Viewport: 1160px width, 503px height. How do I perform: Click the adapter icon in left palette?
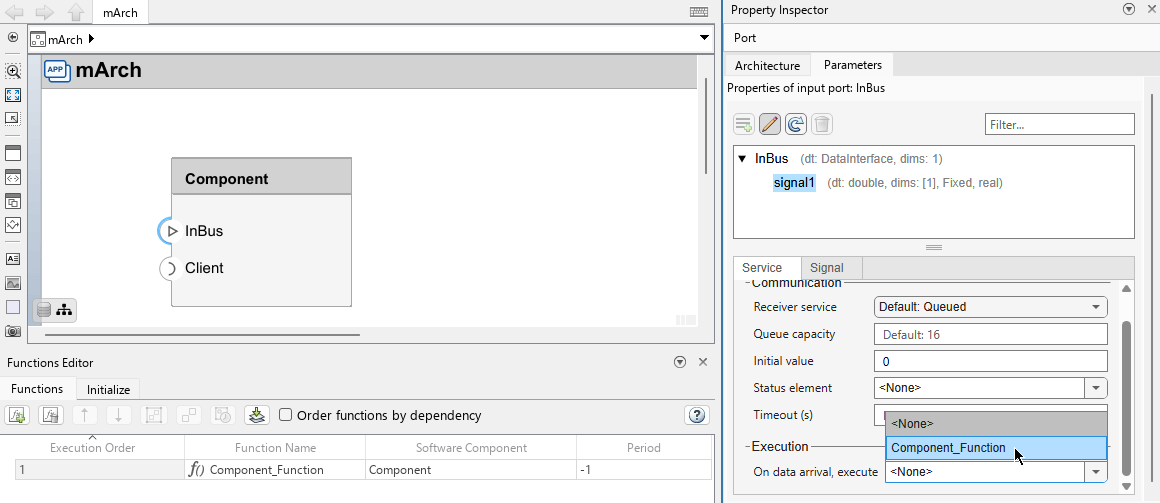[13, 224]
